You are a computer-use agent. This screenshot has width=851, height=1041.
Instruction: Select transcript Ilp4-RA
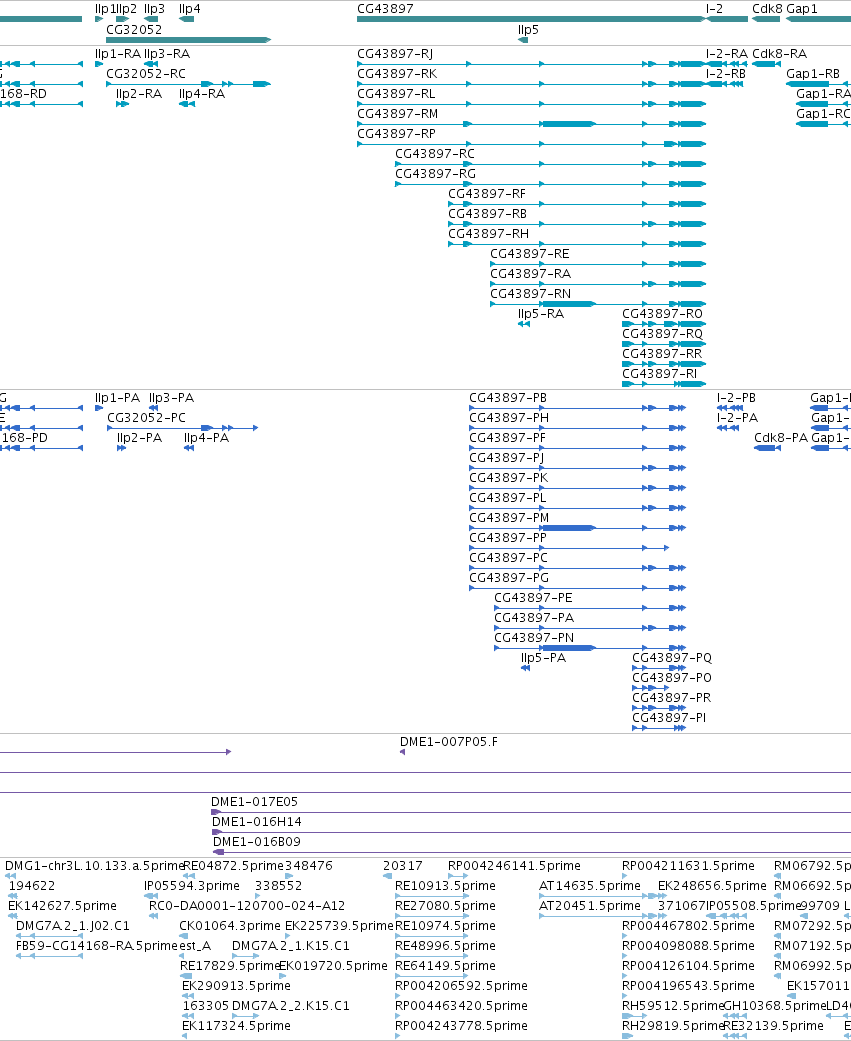pos(202,94)
